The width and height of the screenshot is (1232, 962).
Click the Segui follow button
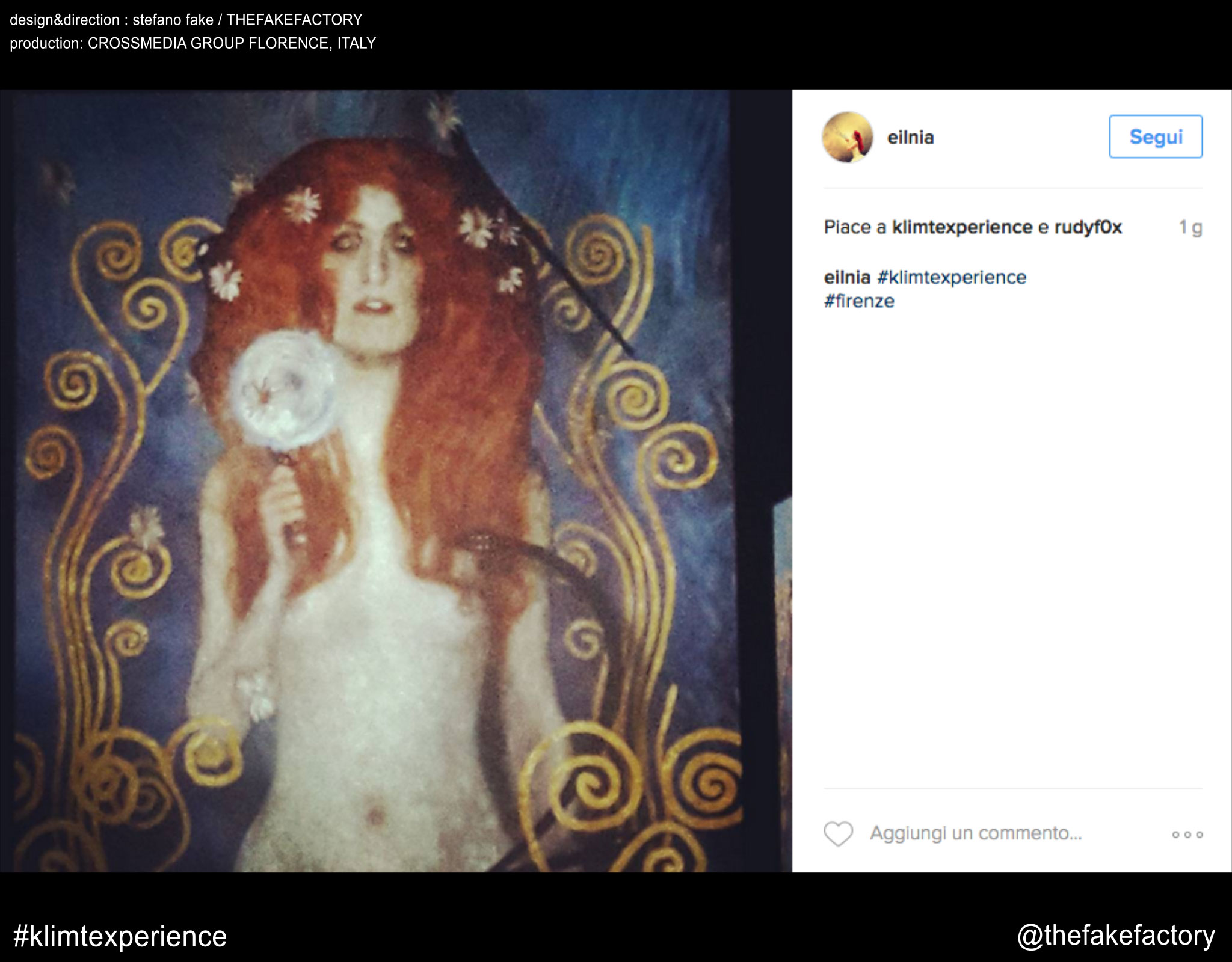point(1156,136)
